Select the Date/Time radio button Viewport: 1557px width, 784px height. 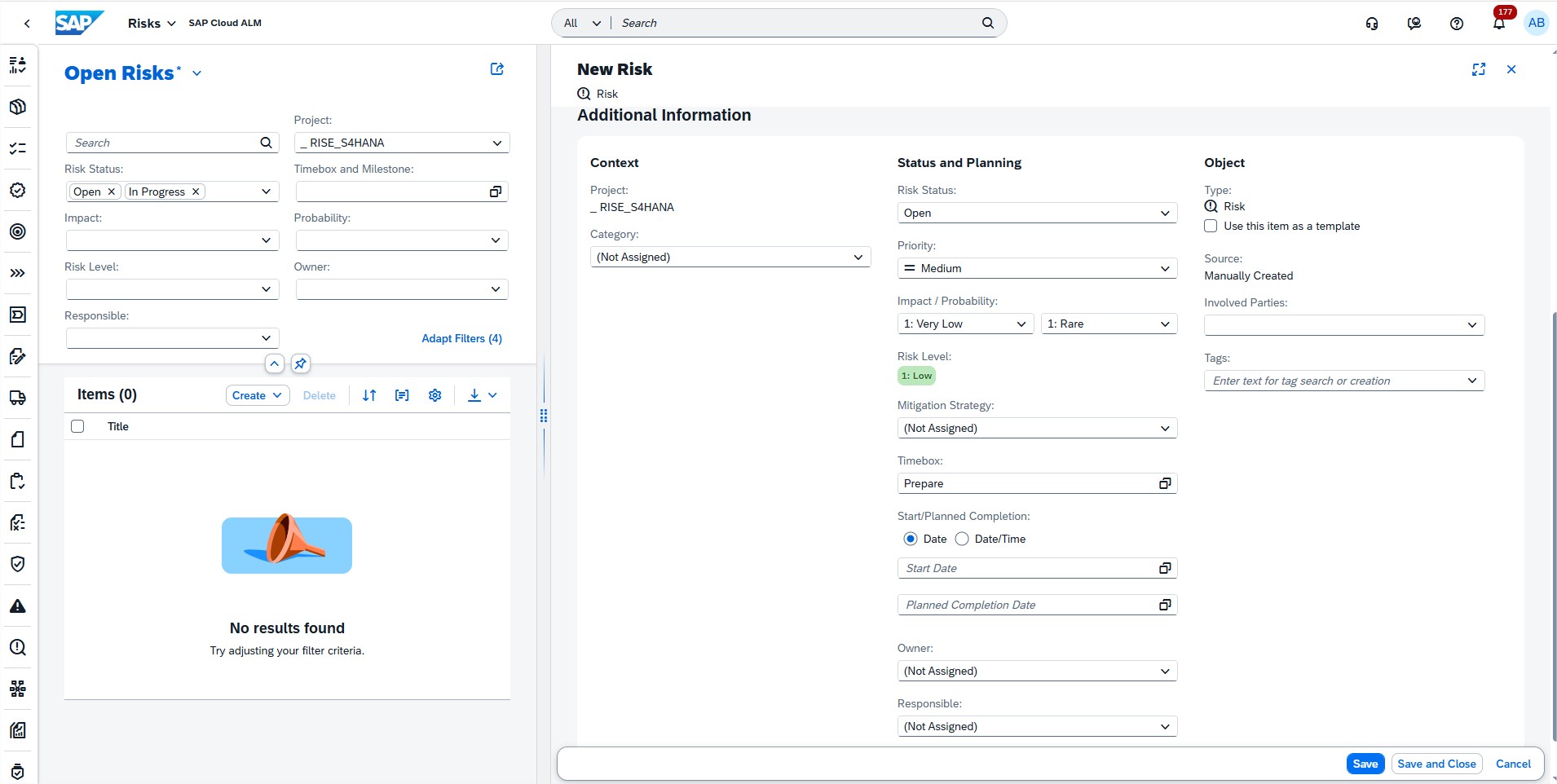(x=962, y=539)
